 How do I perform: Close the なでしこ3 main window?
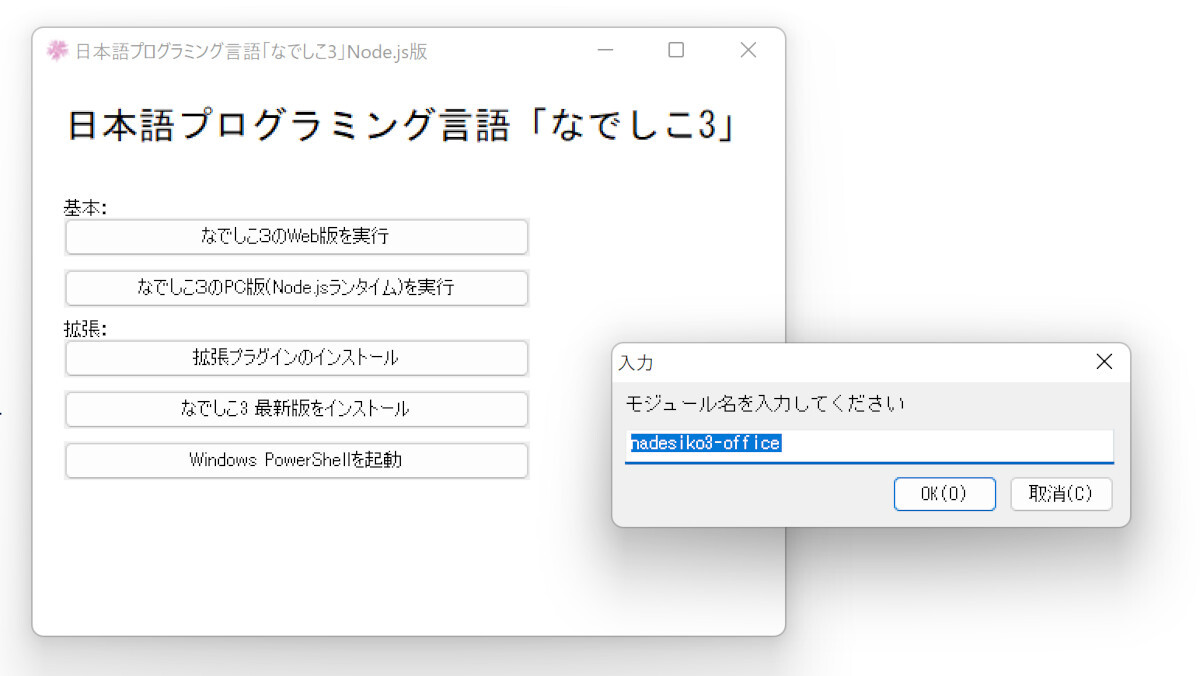[x=748, y=50]
